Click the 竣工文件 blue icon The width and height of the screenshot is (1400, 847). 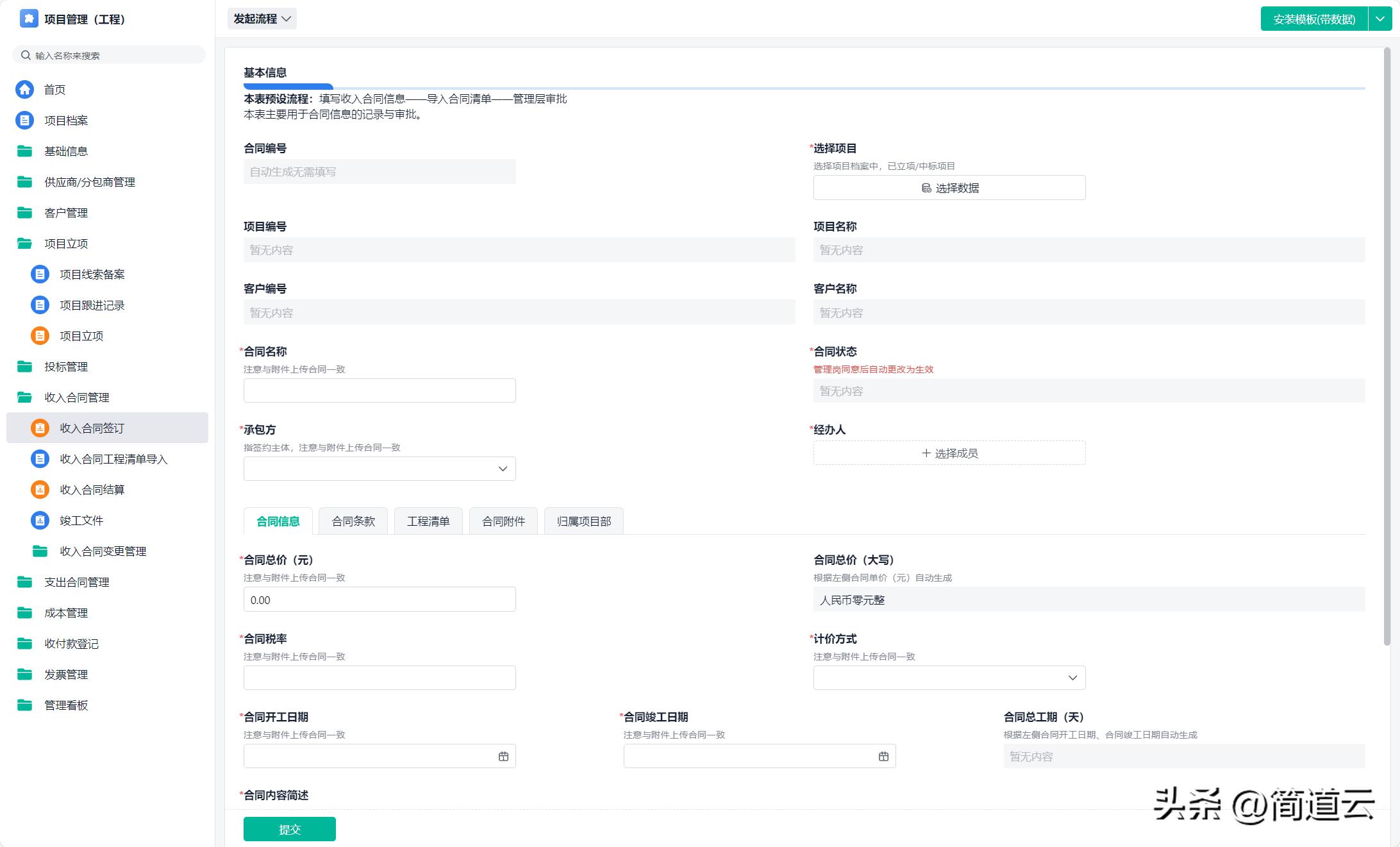tap(40, 521)
